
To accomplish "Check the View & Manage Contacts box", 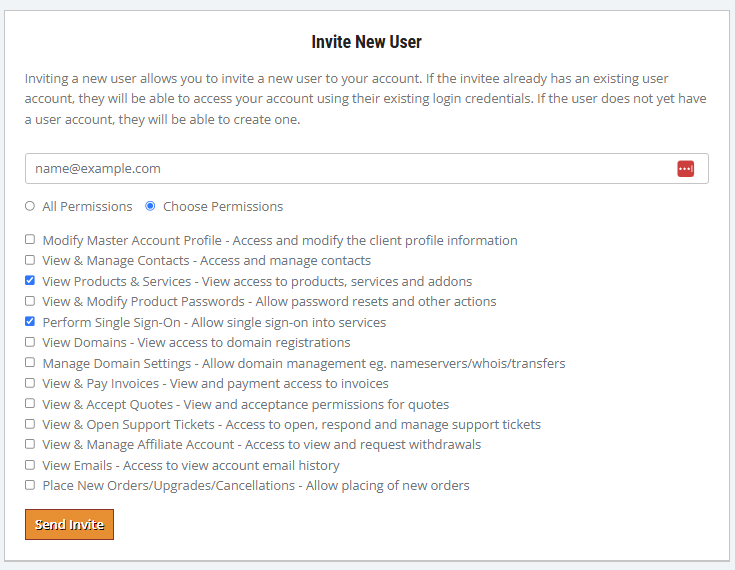I will tap(30, 260).
